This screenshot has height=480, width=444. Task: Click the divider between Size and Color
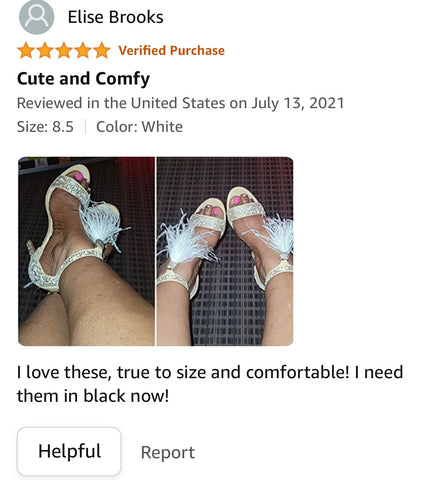[85, 127]
